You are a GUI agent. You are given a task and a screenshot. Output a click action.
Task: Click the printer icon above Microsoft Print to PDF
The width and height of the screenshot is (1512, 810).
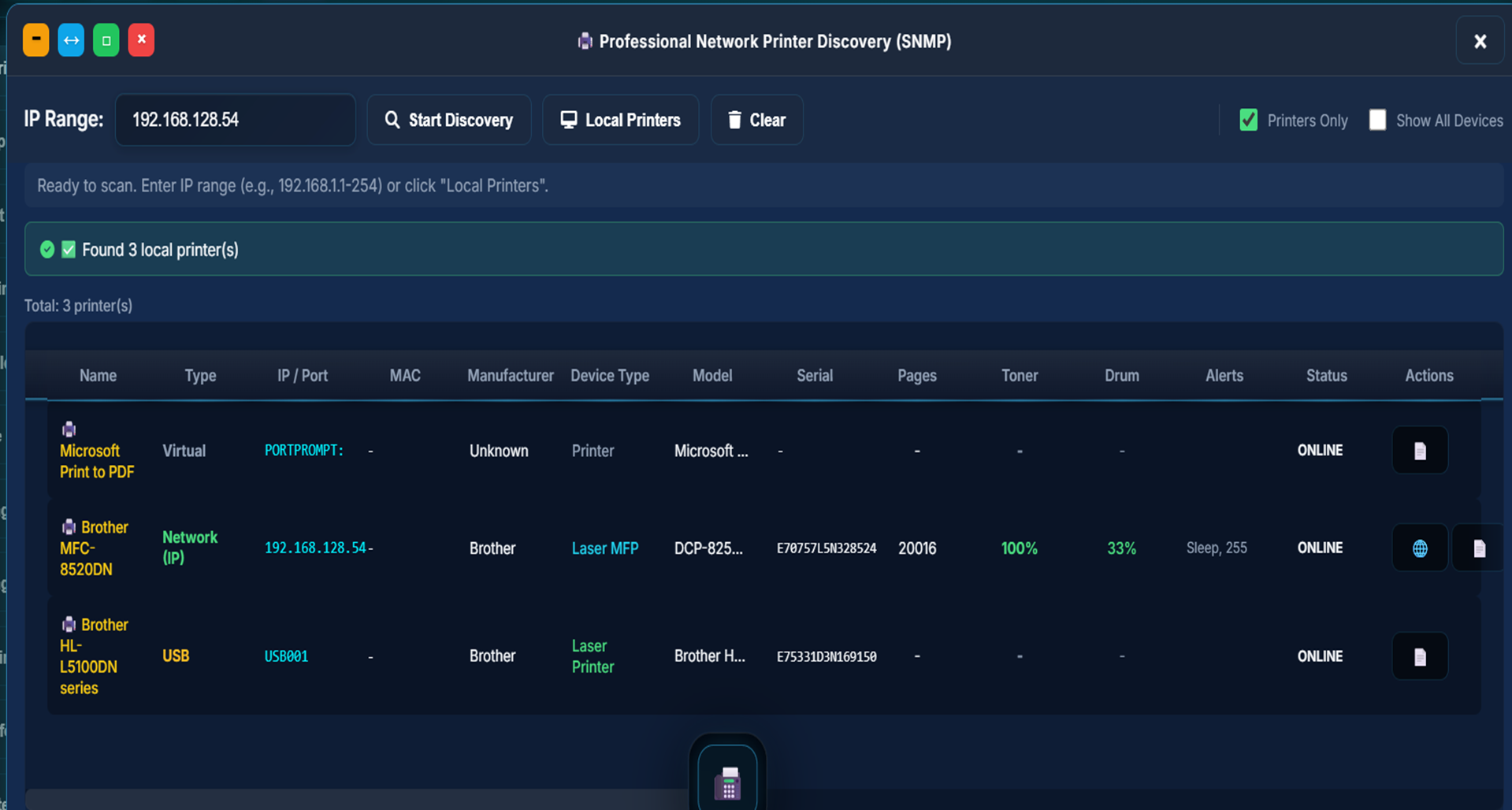(69, 429)
